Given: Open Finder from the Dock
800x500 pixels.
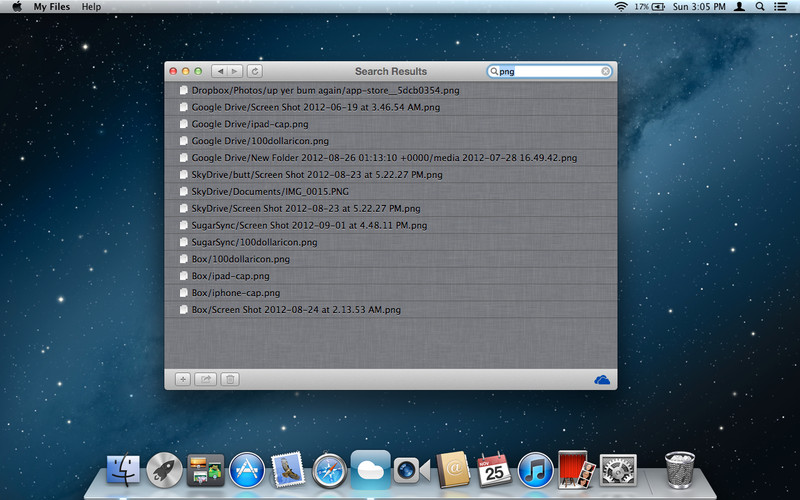Looking at the screenshot, I should click(x=123, y=469).
